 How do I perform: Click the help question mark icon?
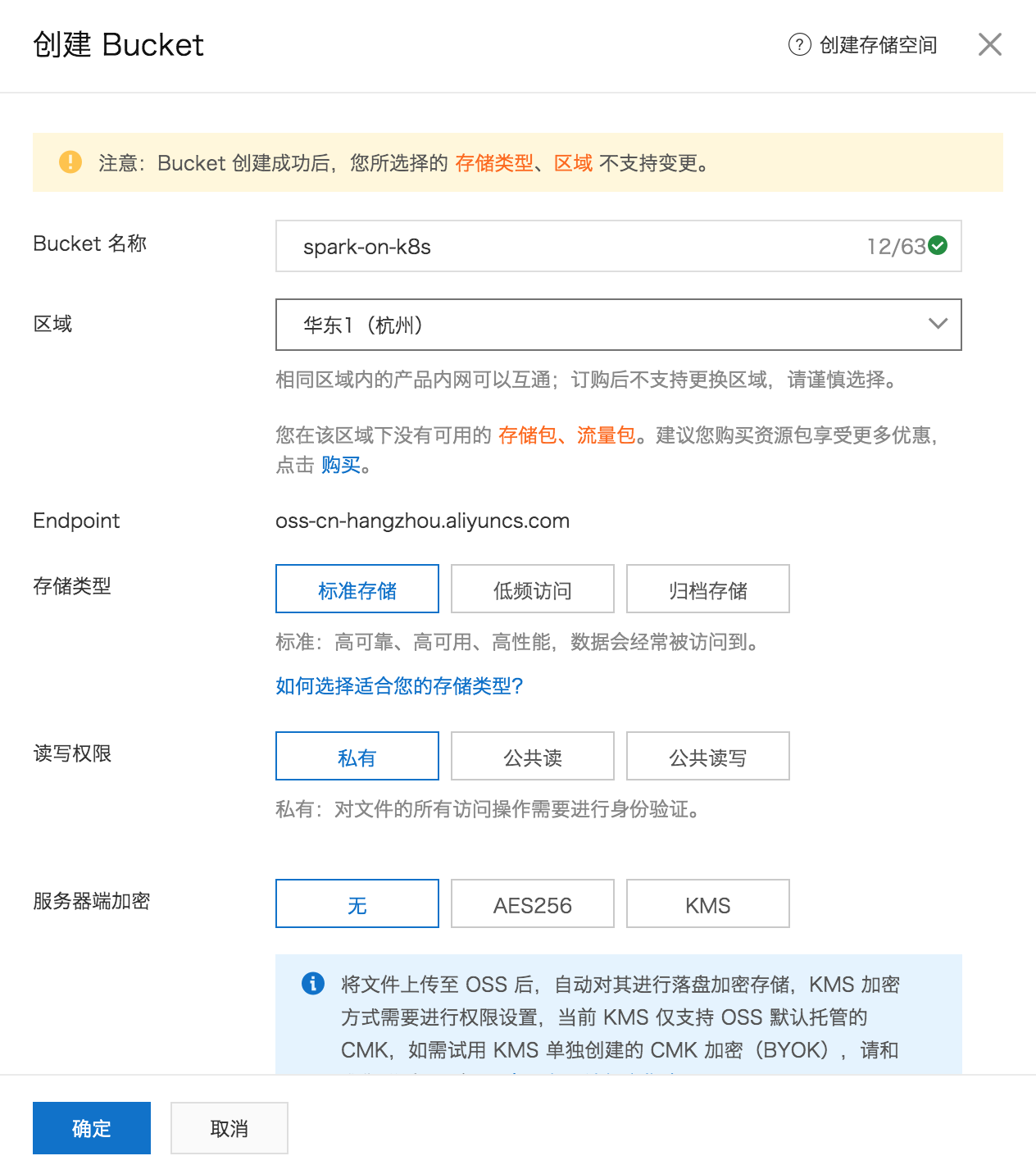pyautogui.click(x=799, y=45)
